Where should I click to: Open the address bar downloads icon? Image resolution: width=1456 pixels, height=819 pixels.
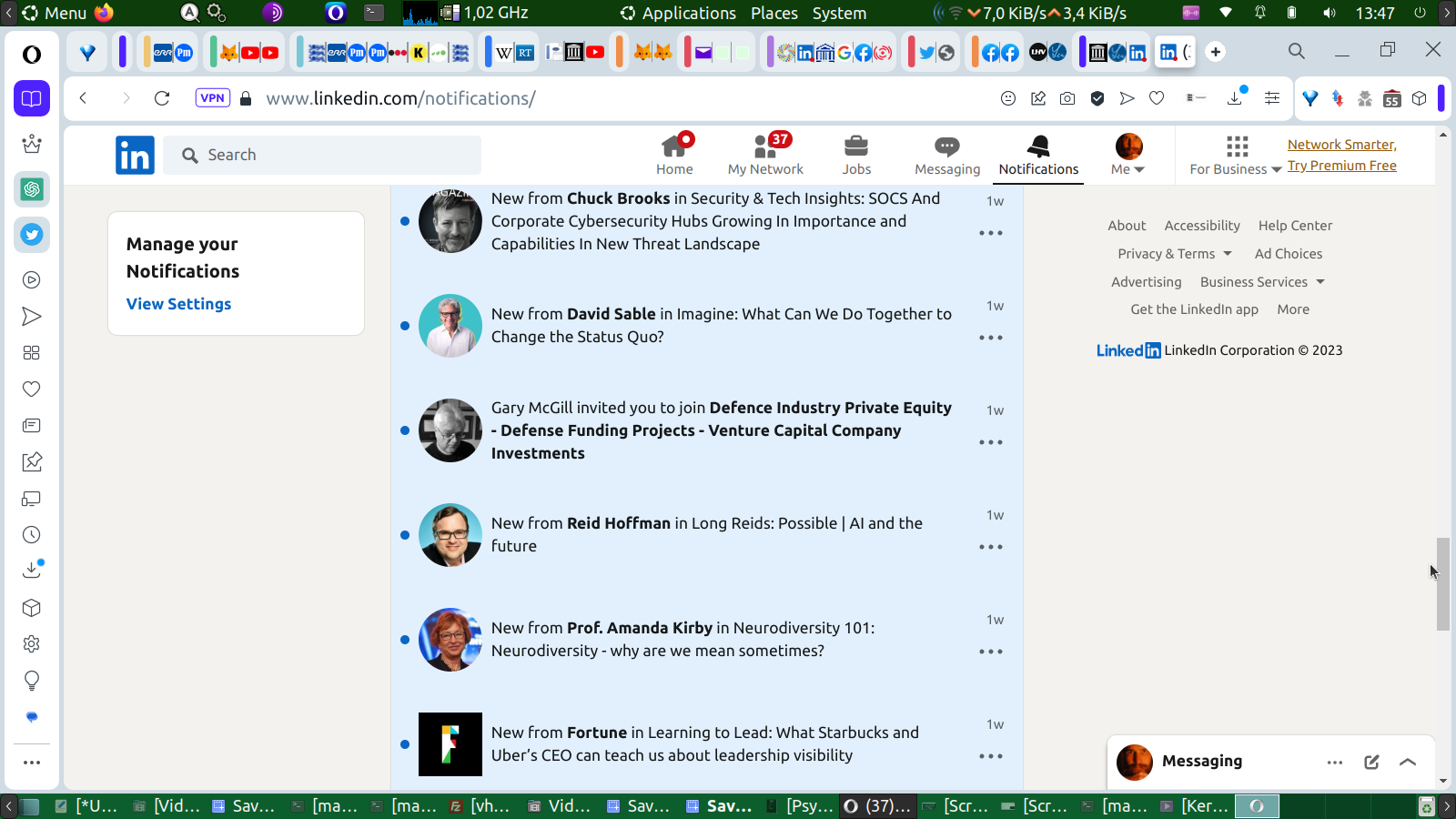[1236, 96]
